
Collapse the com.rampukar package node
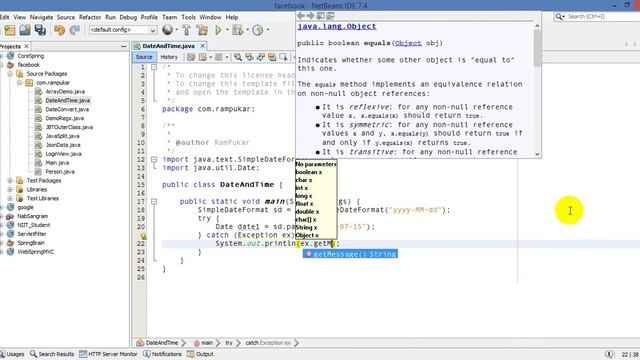(x=19, y=82)
